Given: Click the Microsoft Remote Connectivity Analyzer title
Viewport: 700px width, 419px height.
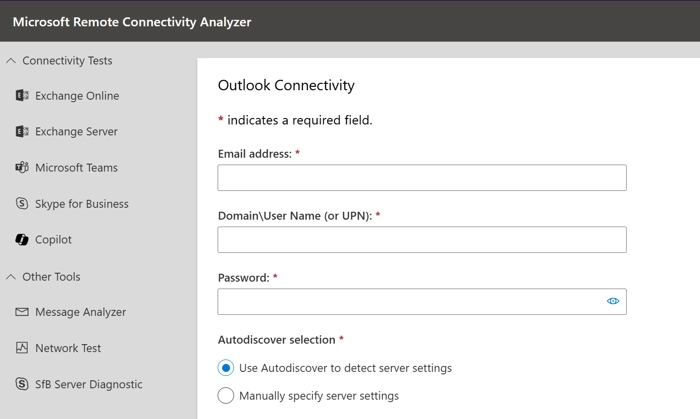Looking at the screenshot, I should [132, 22].
